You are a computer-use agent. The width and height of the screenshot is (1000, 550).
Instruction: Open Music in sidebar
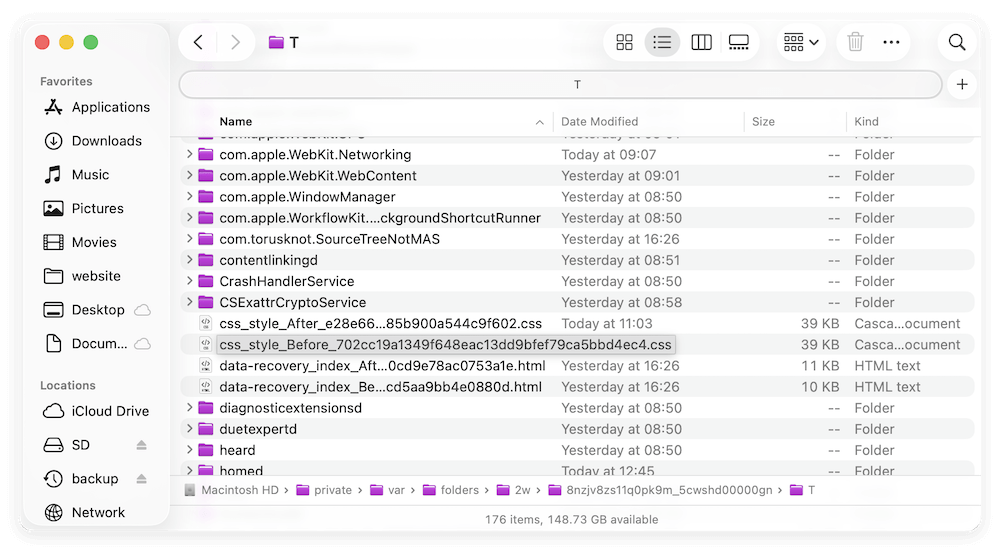click(77, 175)
